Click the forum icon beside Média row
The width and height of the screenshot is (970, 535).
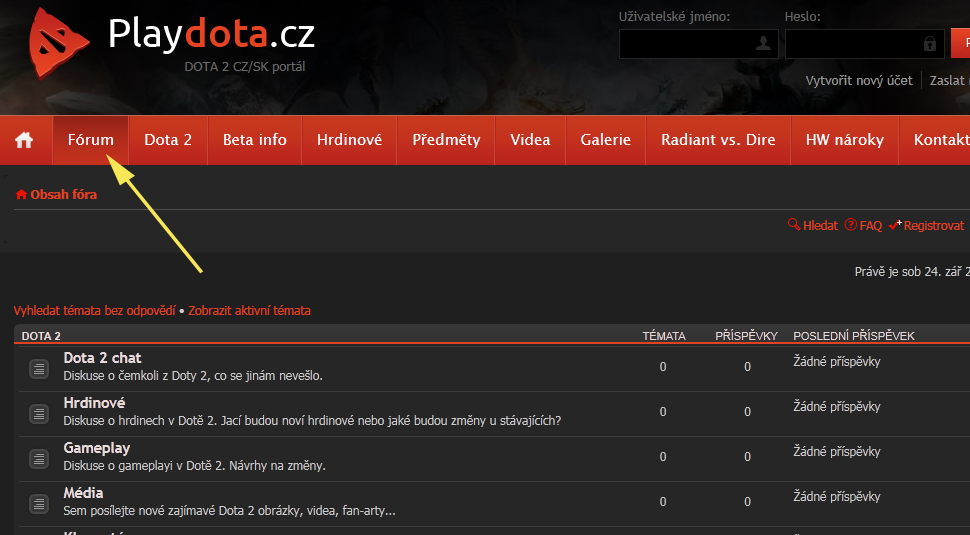[39, 504]
